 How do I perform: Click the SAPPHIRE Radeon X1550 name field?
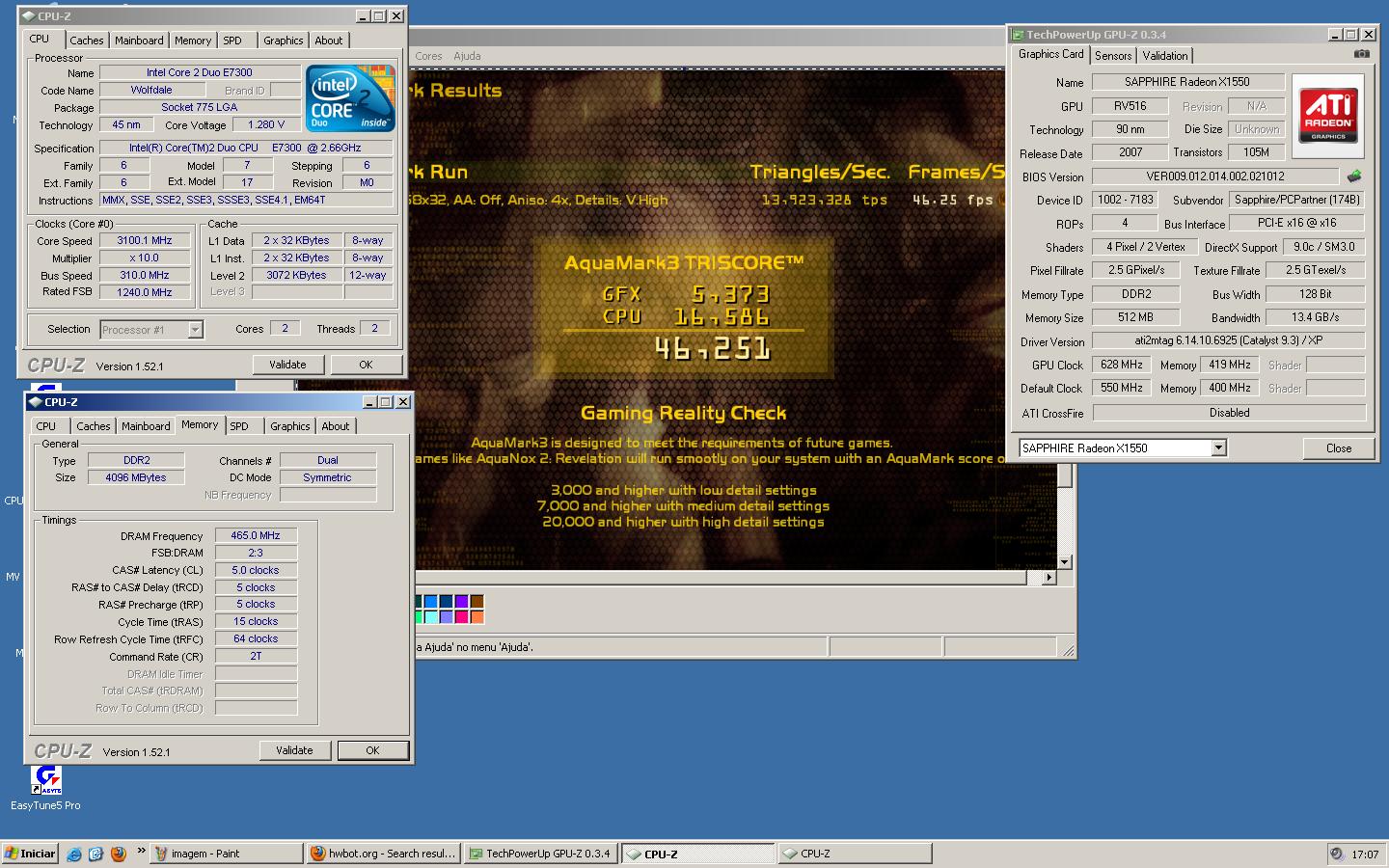1187,82
